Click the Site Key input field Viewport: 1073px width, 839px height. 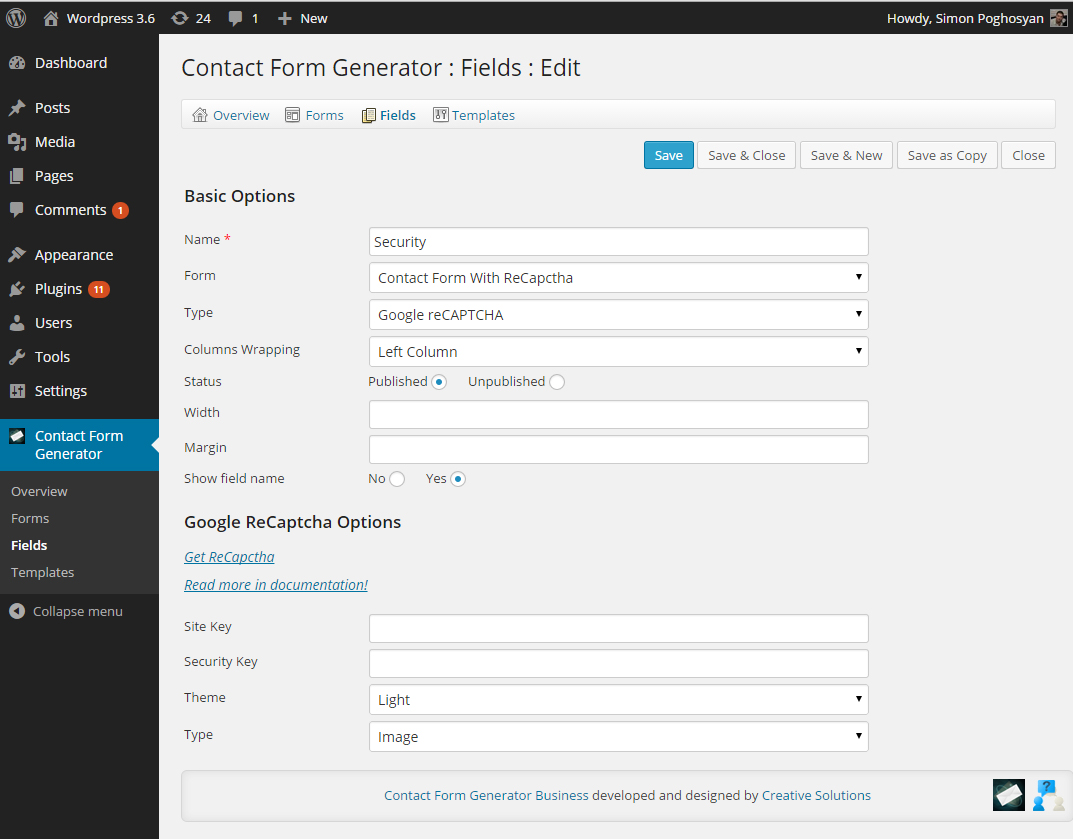[619, 628]
